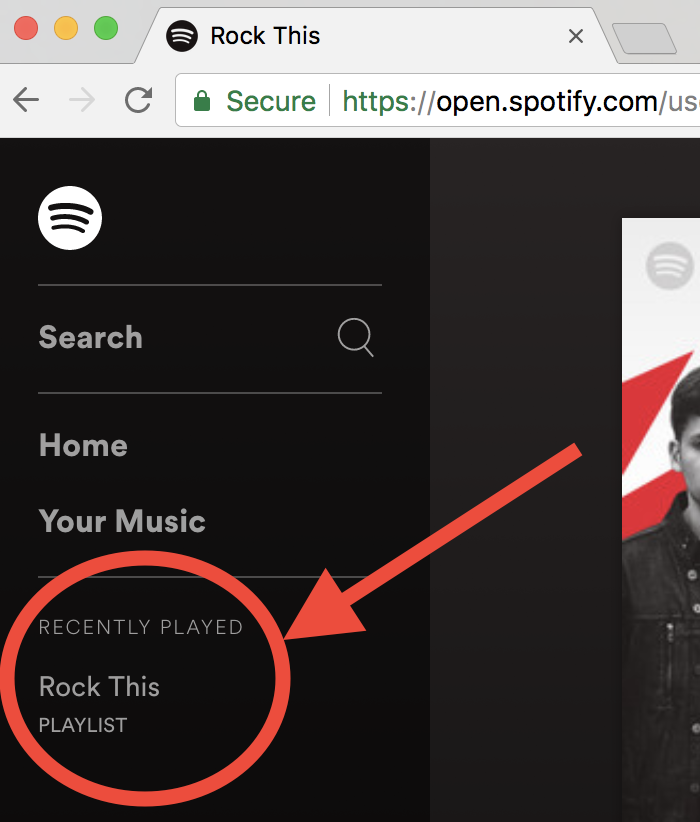Open Your Music in the sidebar

[122, 521]
